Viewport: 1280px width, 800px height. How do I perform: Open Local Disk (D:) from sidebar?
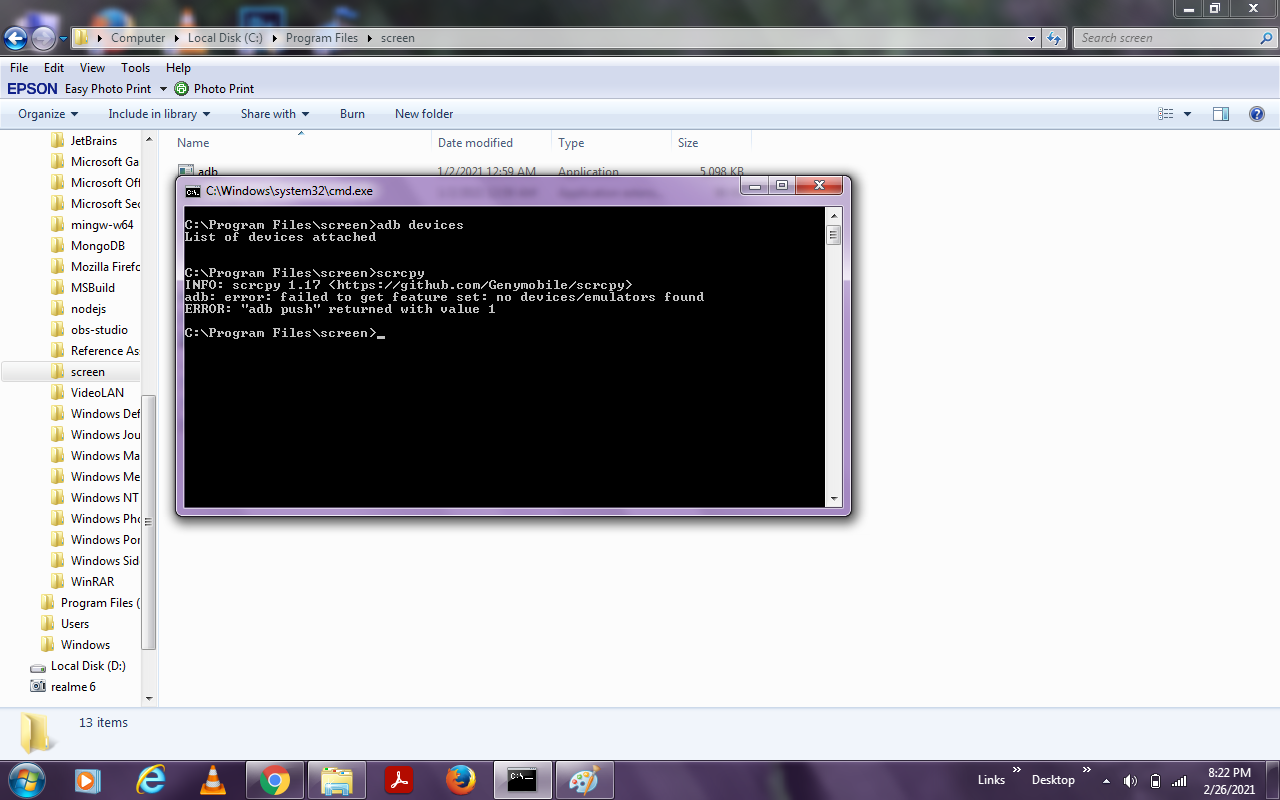(x=88, y=665)
